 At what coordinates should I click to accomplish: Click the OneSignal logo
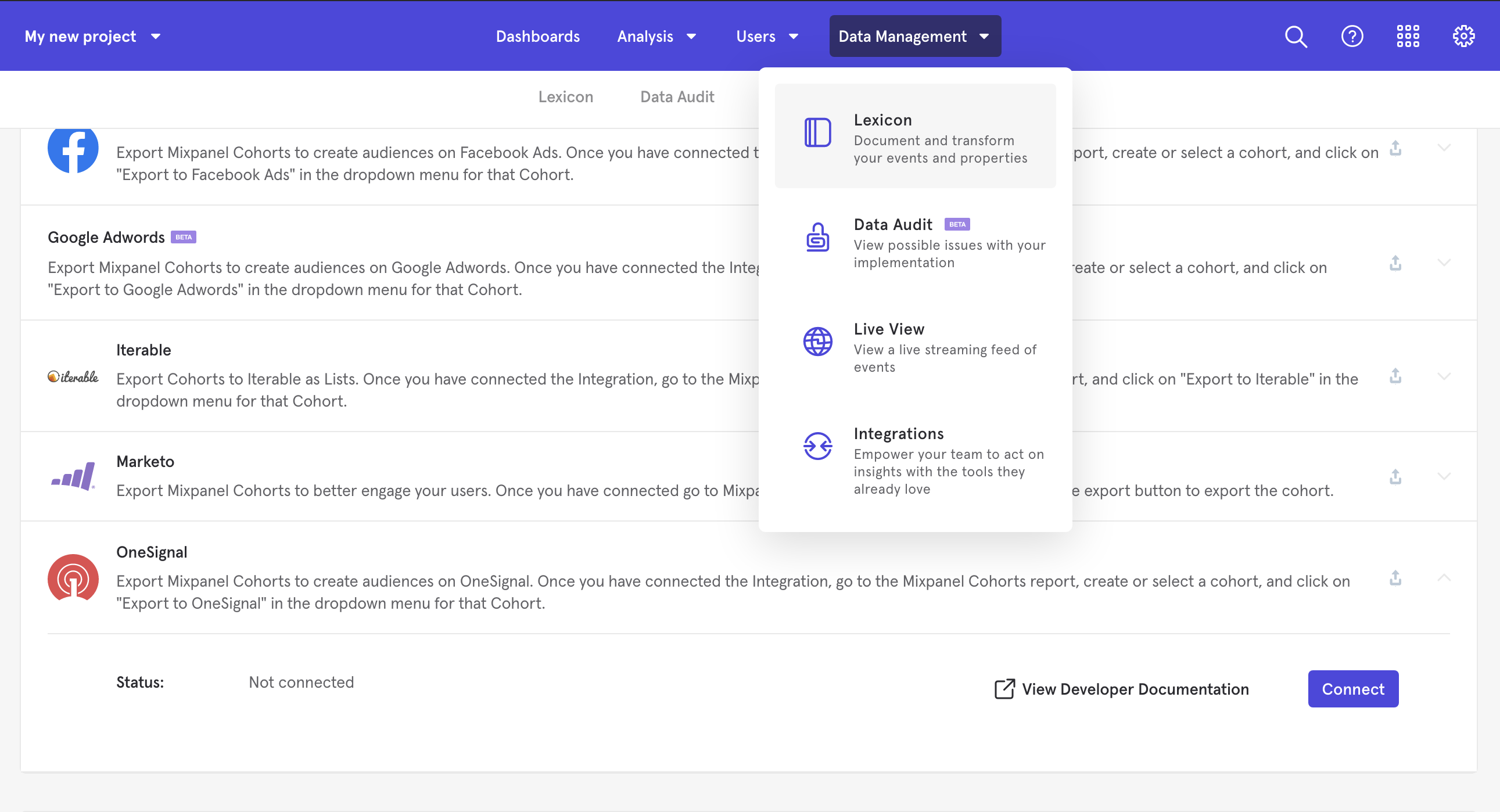tap(73, 578)
